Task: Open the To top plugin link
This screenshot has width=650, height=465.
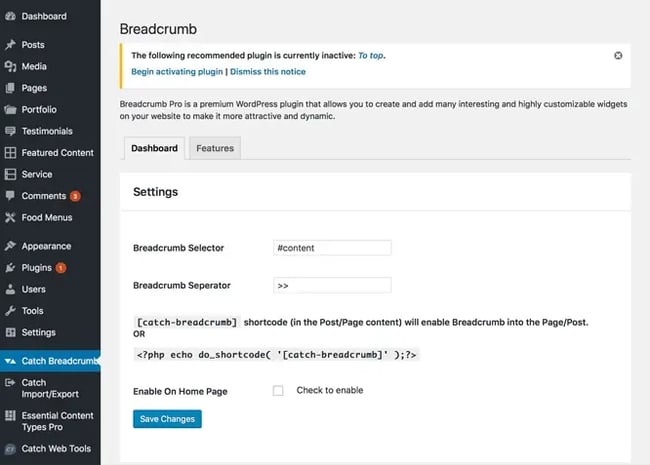Action: click(371, 56)
